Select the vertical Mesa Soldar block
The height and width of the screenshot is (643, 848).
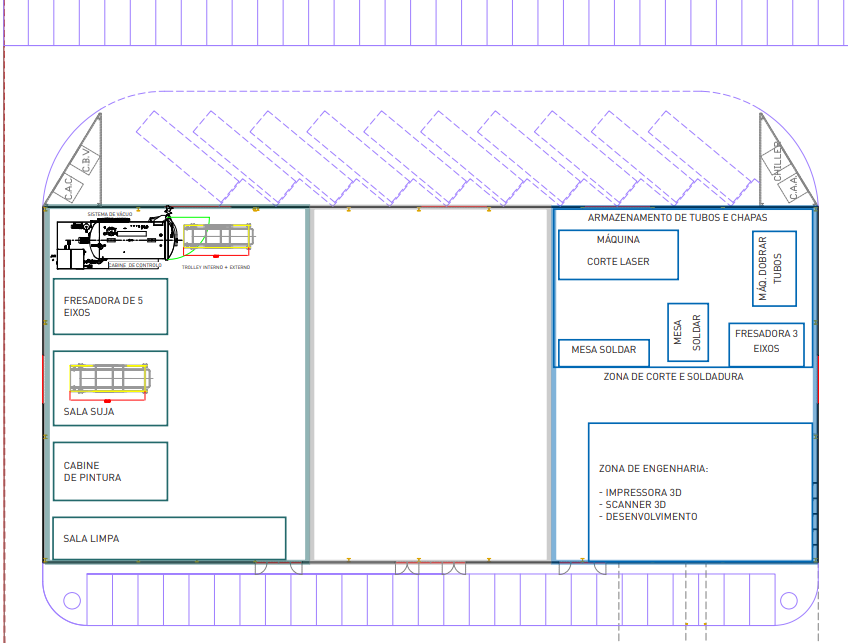pyautogui.click(x=688, y=332)
